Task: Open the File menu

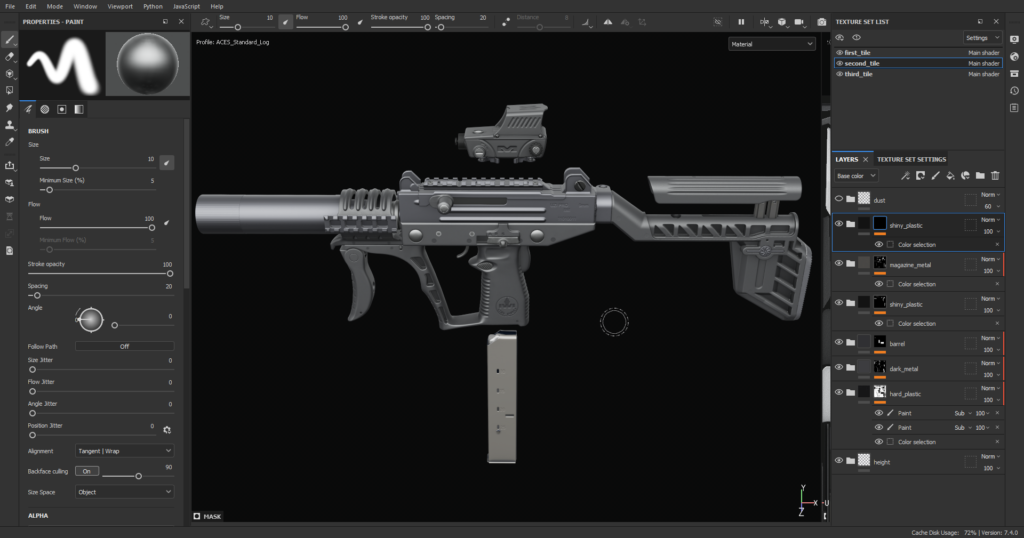Action: click(10, 6)
